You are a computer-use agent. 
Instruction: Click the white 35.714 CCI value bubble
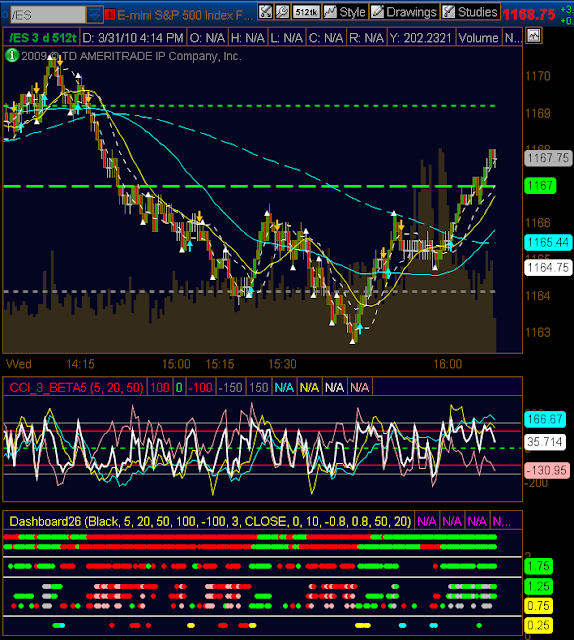pos(545,442)
